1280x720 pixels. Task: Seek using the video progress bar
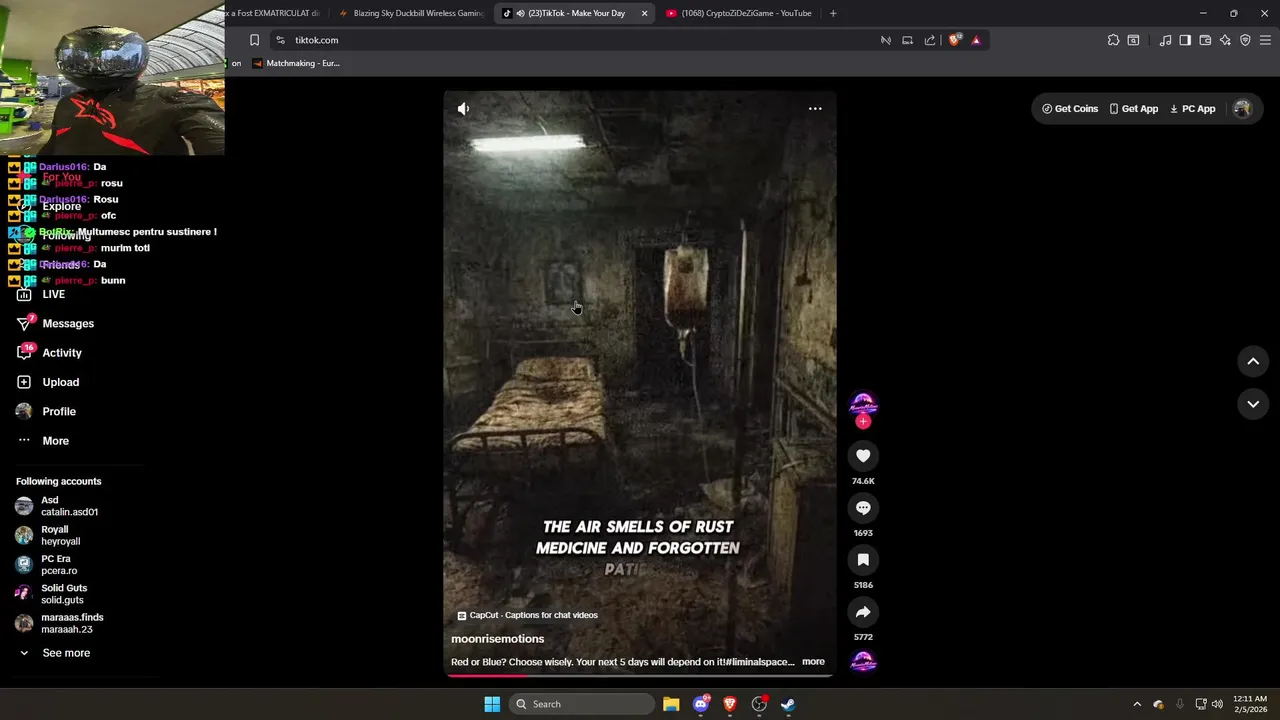(640, 675)
